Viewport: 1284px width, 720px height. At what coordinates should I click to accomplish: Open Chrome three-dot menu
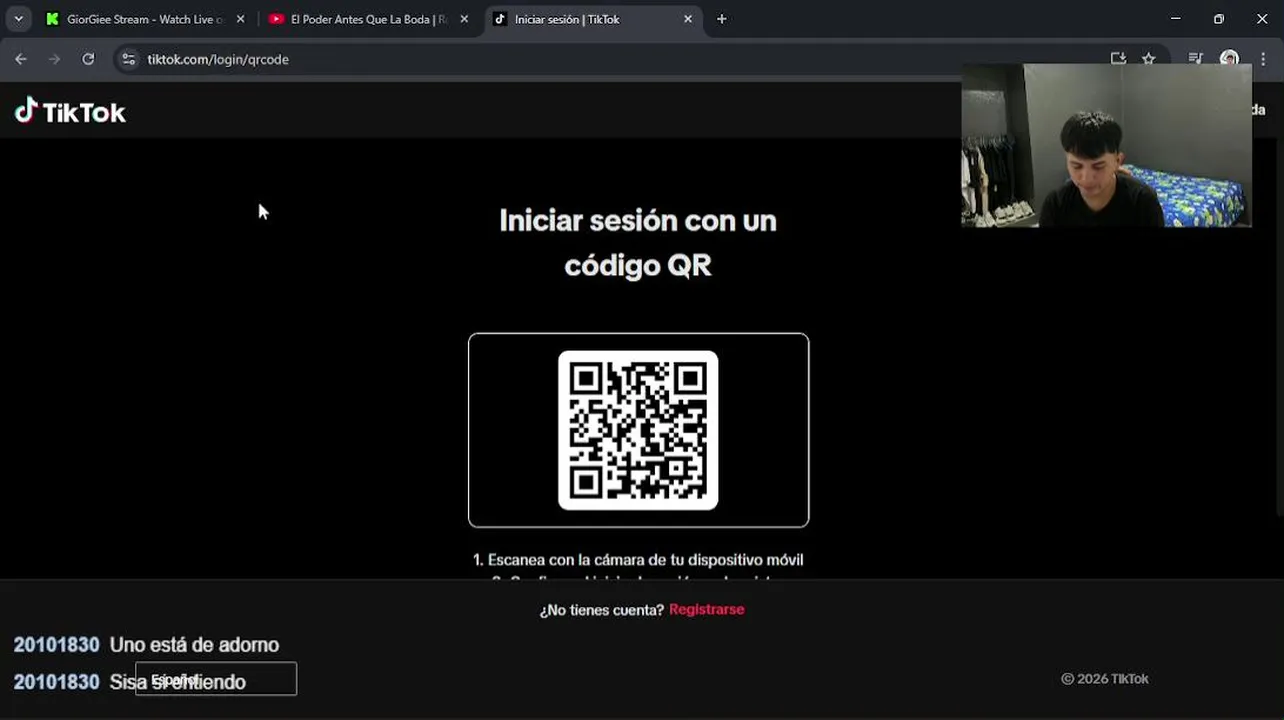(1264, 59)
